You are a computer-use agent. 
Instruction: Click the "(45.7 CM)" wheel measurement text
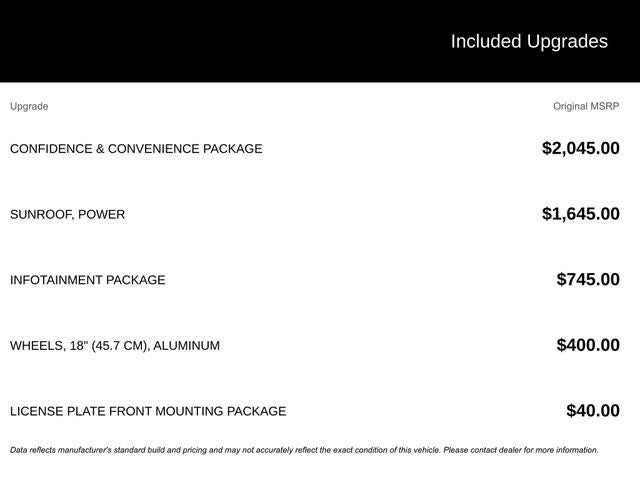pos(119,346)
